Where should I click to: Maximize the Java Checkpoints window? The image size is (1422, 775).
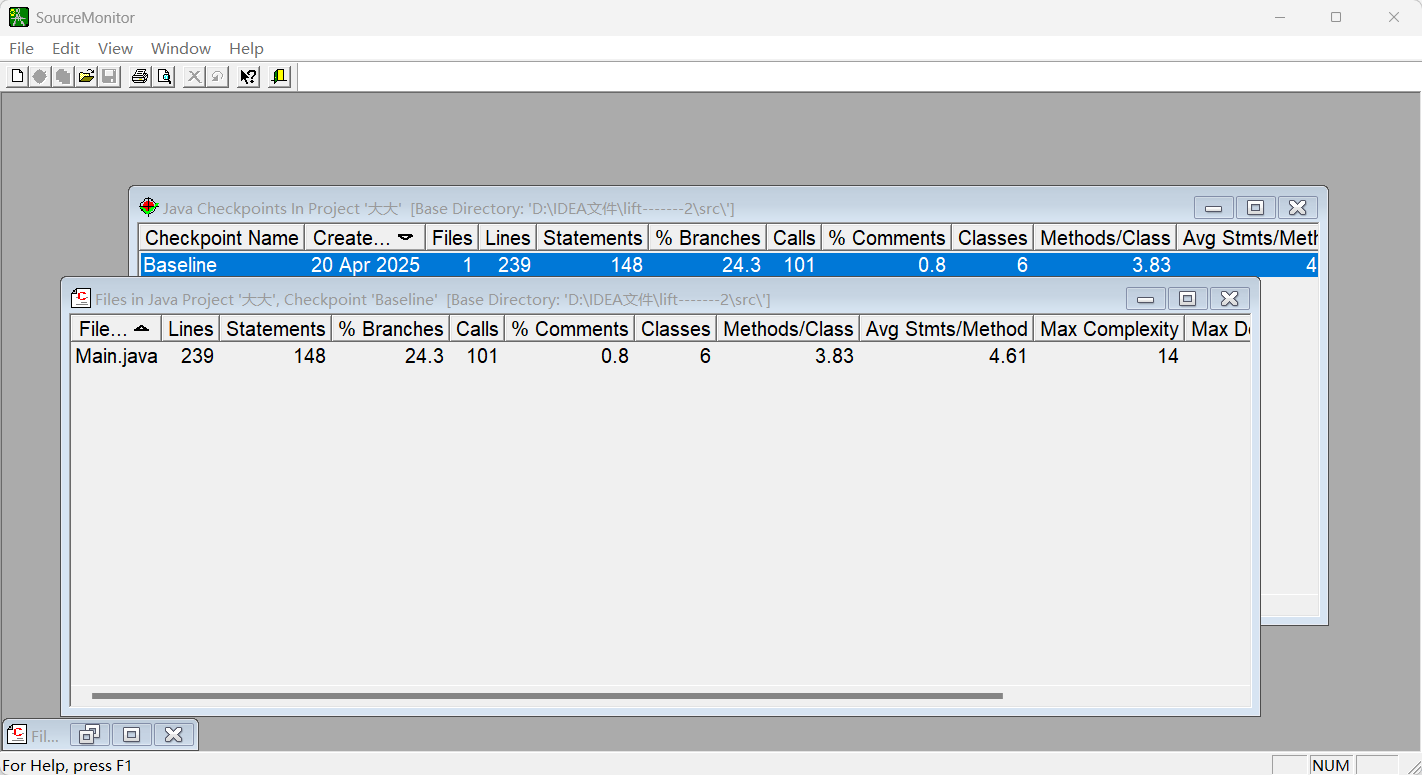[1255, 208]
